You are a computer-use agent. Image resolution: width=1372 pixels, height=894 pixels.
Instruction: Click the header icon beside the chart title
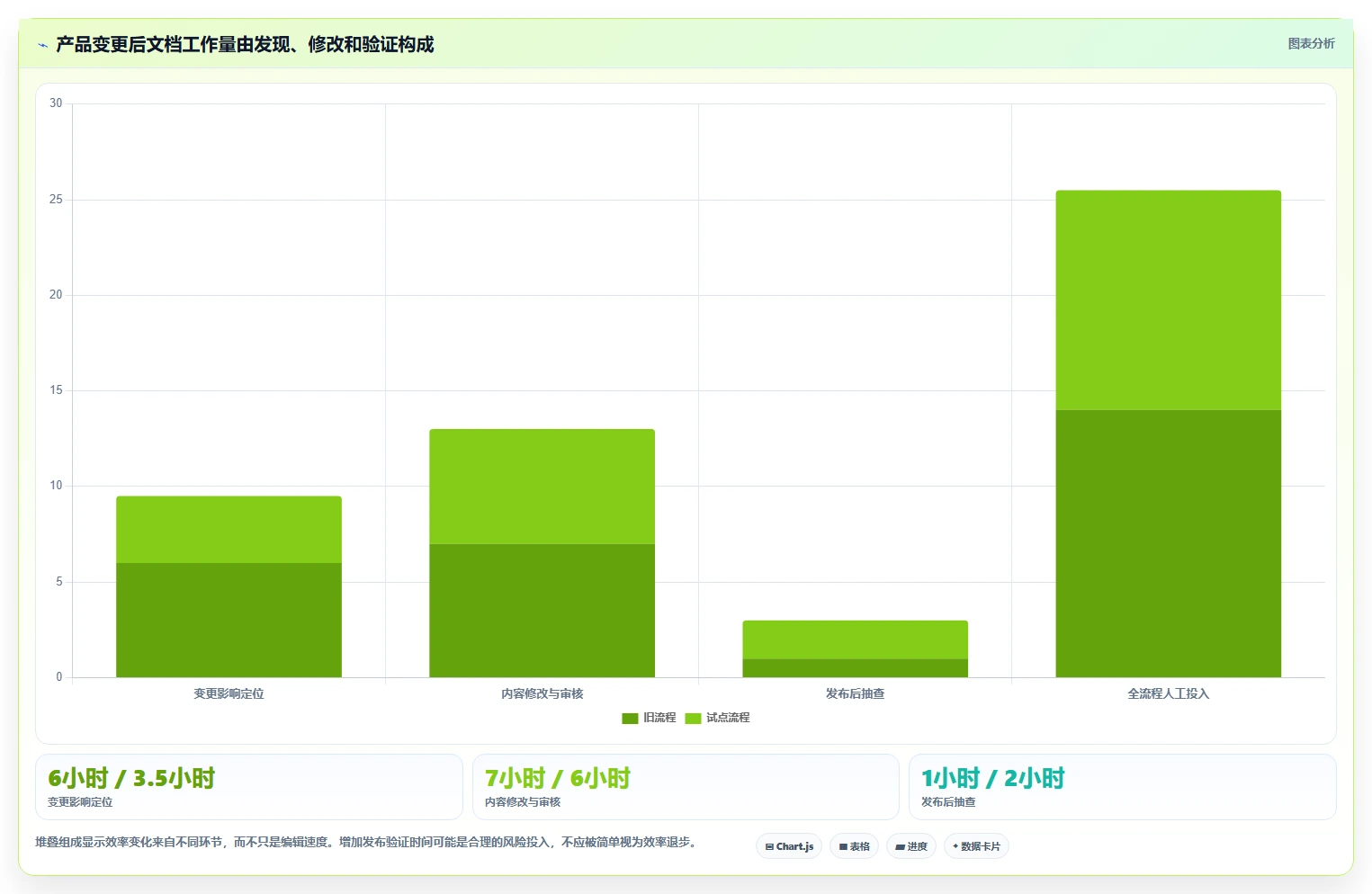(42, 45)
